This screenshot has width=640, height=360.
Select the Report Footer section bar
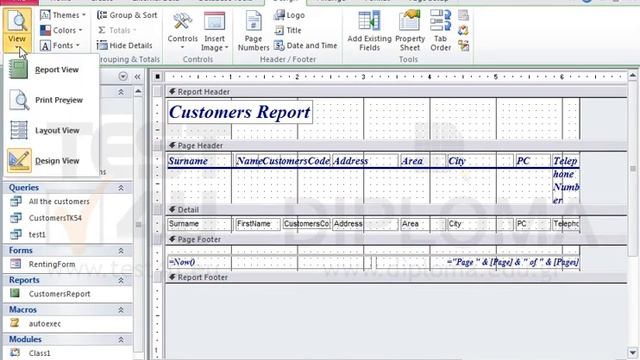coord(396,278)
